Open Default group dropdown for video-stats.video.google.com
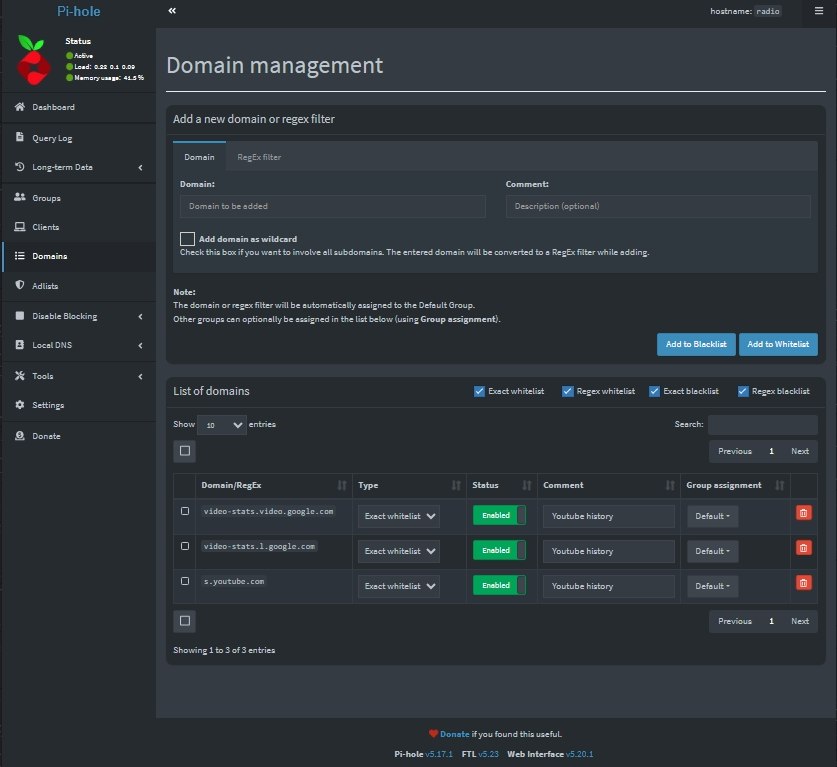This screenshot has height=767, width=837. (713, 516)
